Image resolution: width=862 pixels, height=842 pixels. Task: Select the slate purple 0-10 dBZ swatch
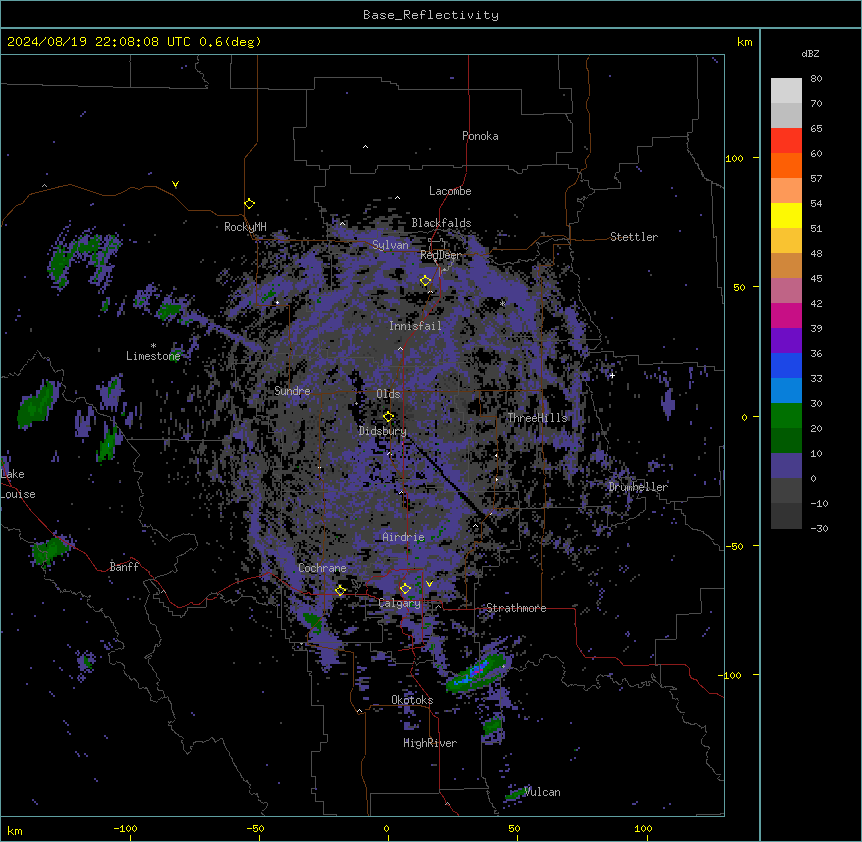click(x=786, y=466)
